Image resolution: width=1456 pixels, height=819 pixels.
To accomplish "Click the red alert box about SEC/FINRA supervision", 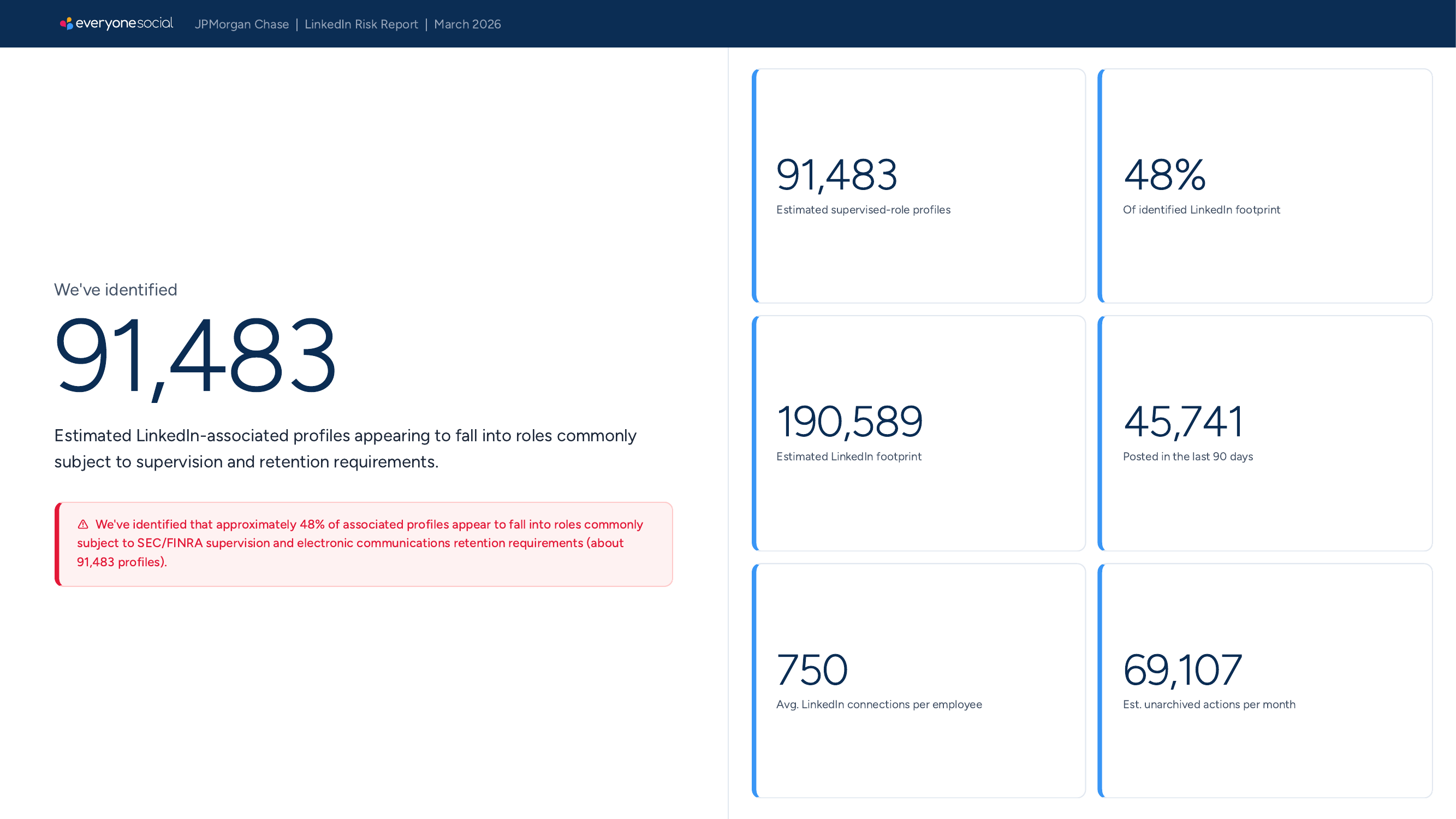I will click(364, 544).
